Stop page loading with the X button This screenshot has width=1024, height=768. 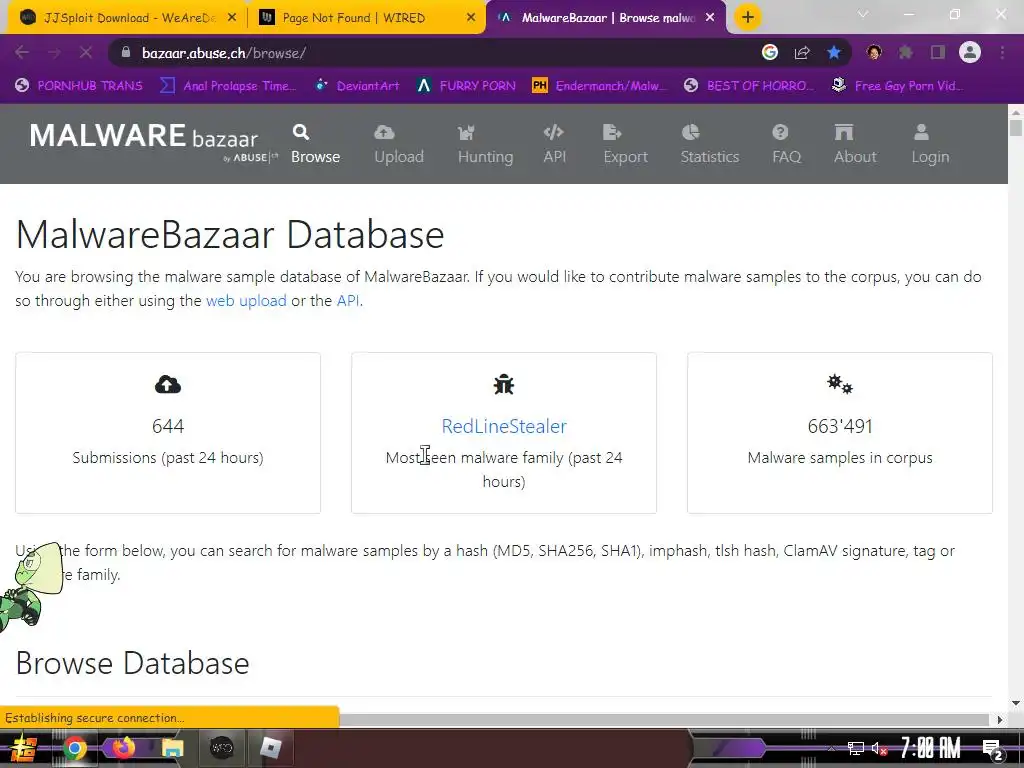[x=86, y=53]
